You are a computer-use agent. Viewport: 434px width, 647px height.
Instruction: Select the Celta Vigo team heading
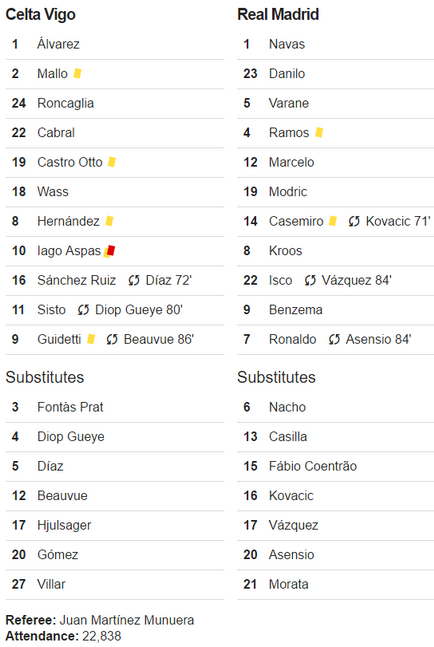(x=40, y=14)
